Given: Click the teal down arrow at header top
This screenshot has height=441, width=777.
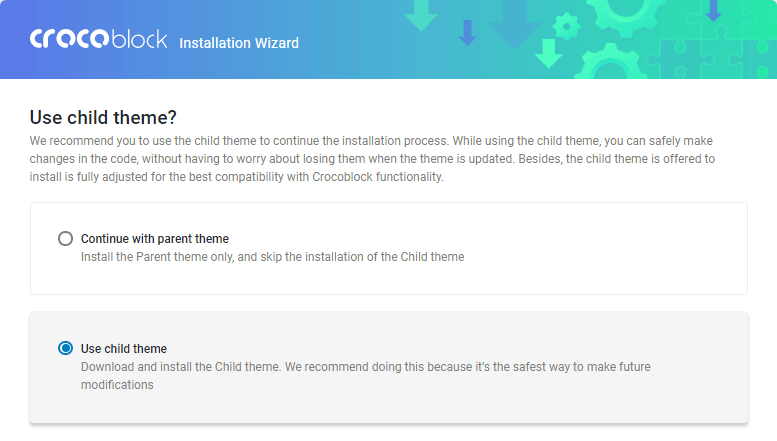Looking at the screenshot, I should 421,15.
